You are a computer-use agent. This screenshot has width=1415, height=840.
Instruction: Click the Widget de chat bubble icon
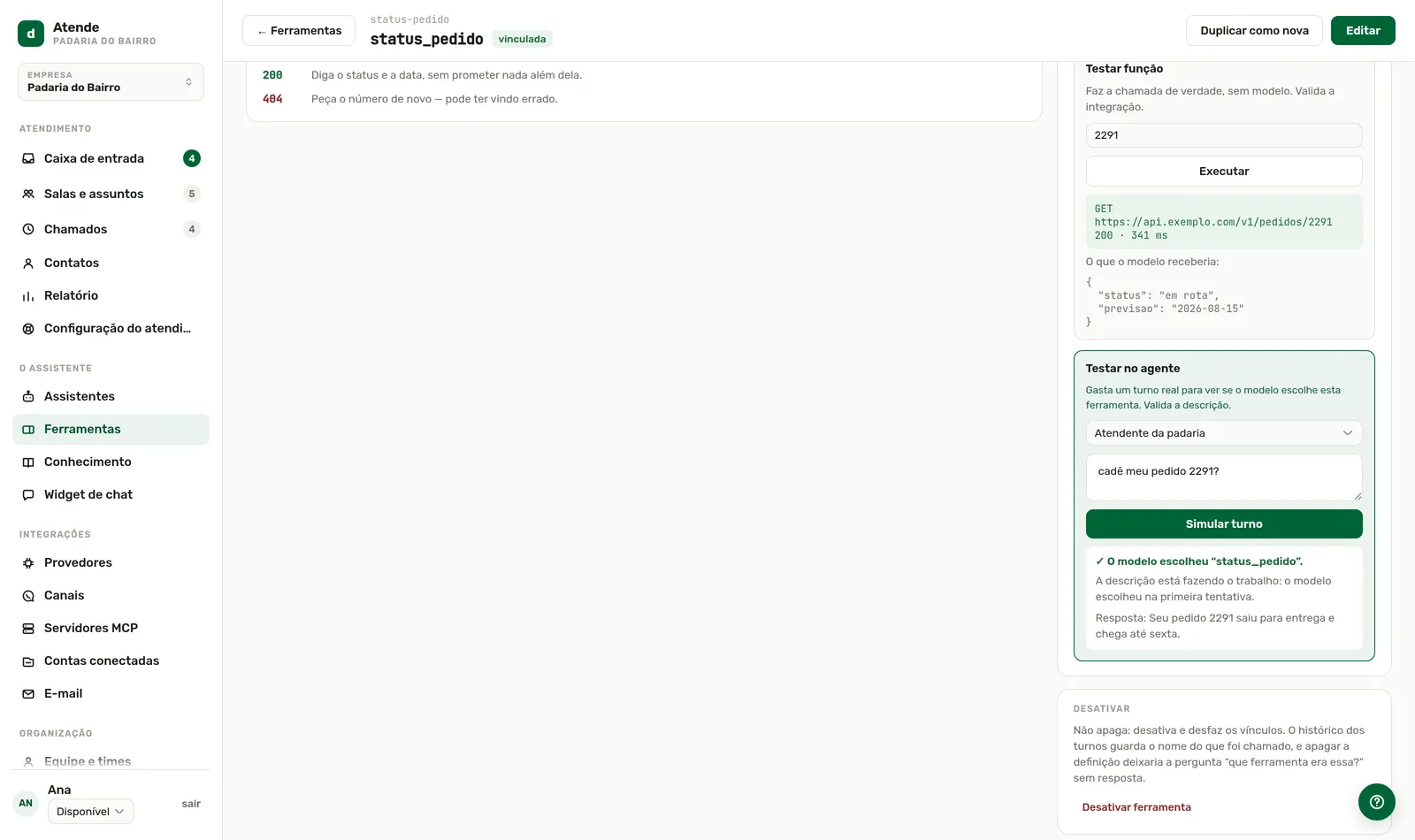[28, 494]
